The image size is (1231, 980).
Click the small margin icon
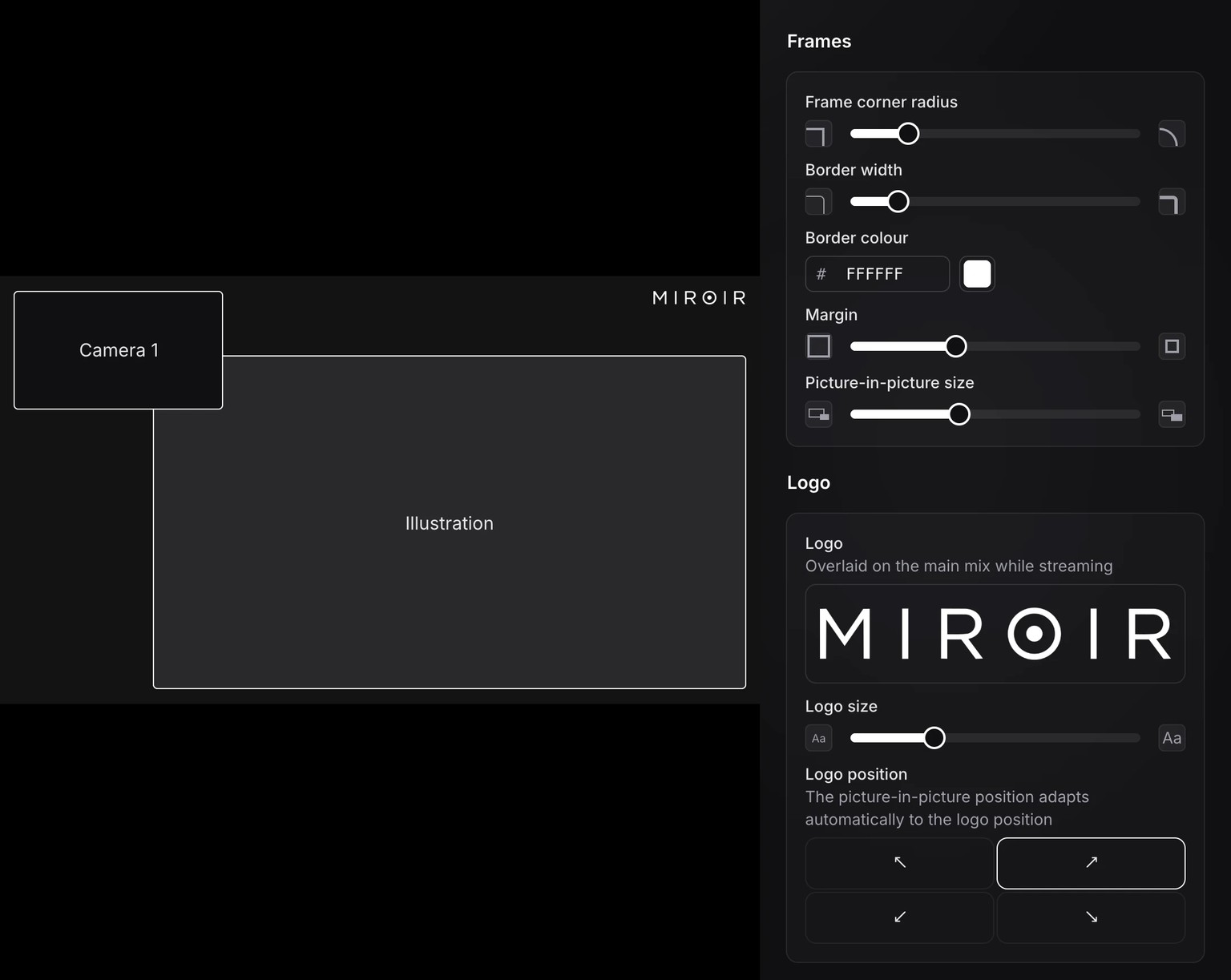[818, 346]
